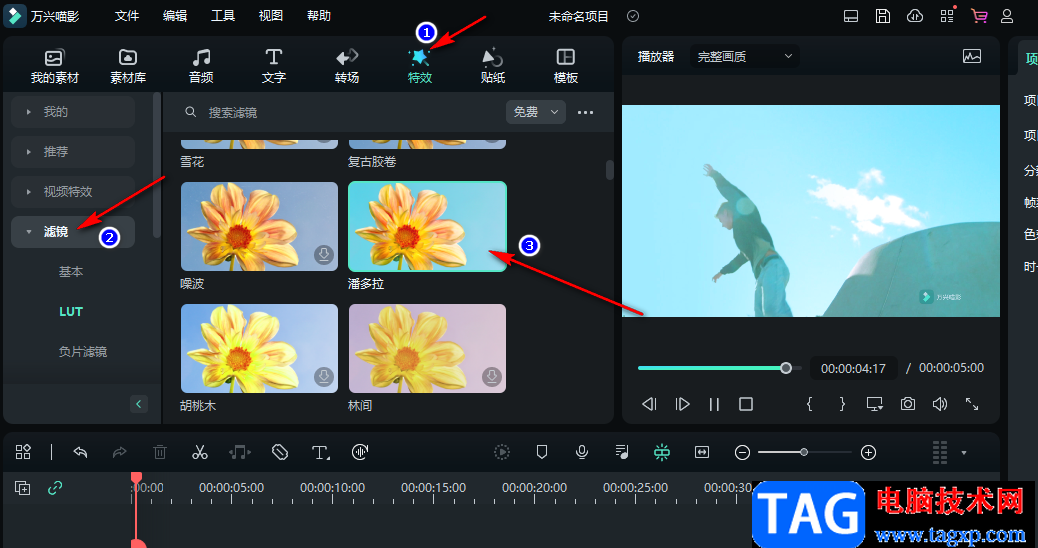Open the 文件 menu
The height and width of the screenshot is (548, 1038).
tap(126, 16)
